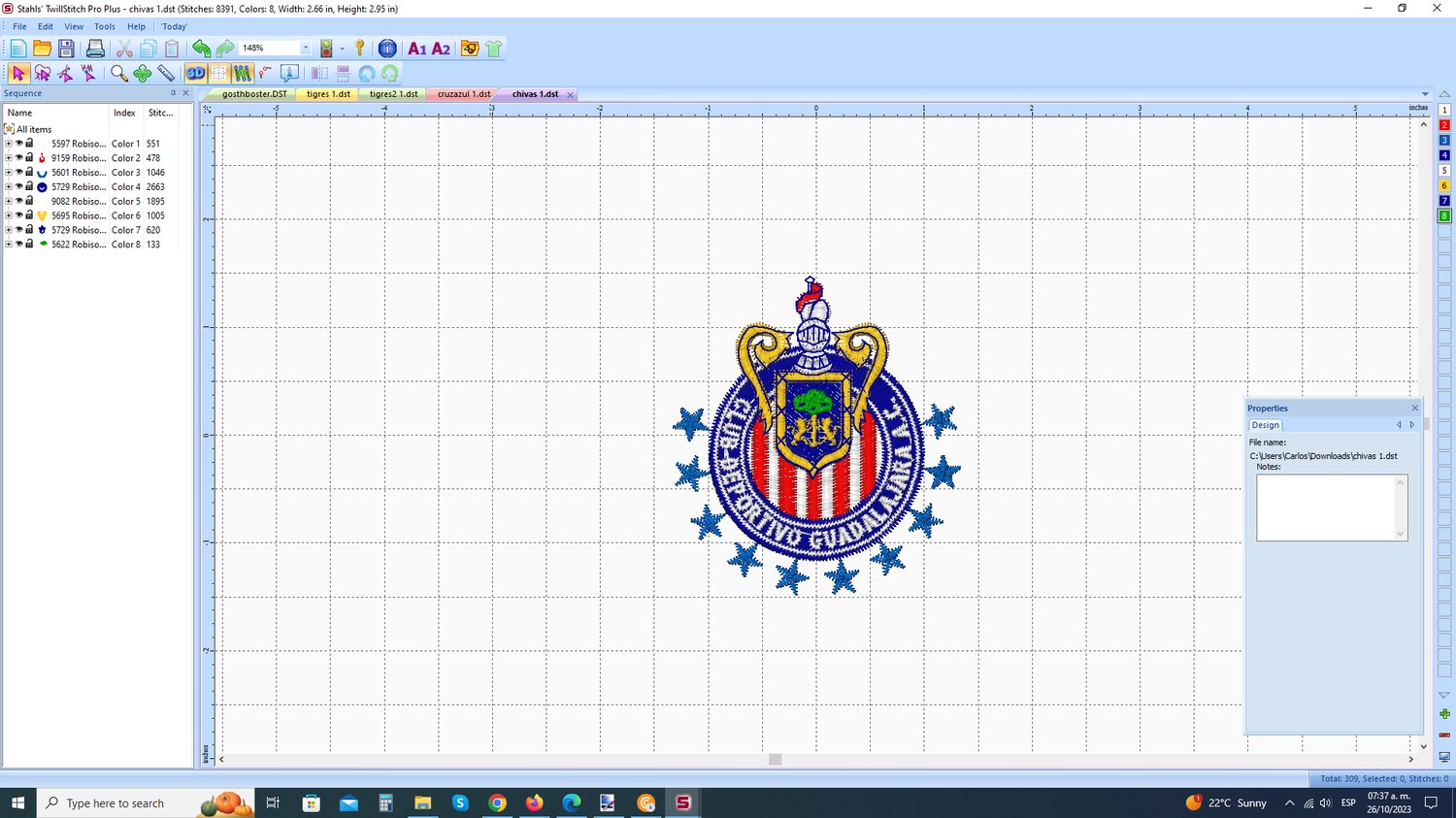Select yellow color swatch 6 in palette
This screenshot has height=818, width=1456.
tap(1444, 185)
